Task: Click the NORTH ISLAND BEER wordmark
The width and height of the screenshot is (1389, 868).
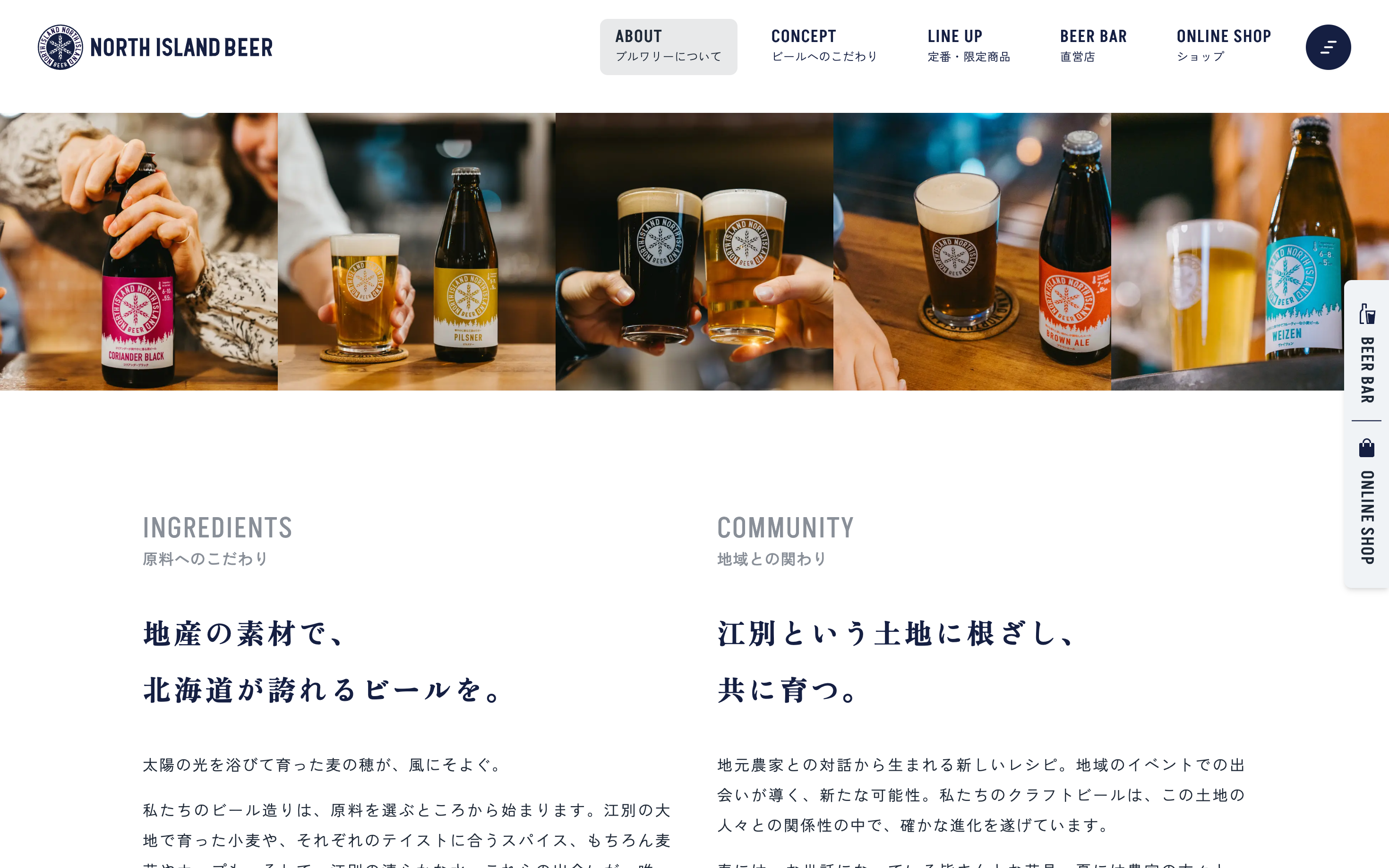Action: click(x=181, y=48)
